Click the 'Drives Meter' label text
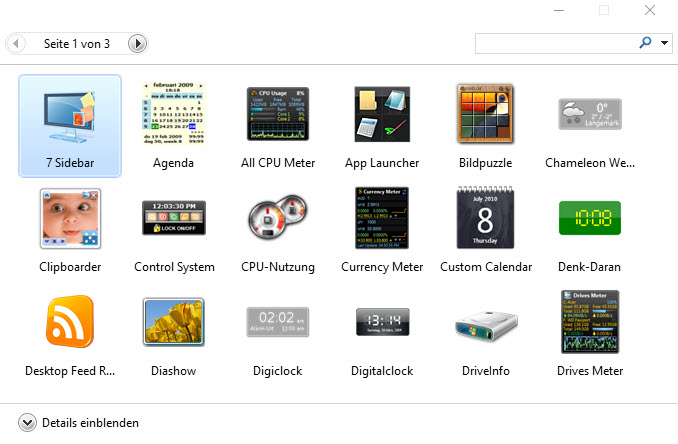 (x=590, y=371)
